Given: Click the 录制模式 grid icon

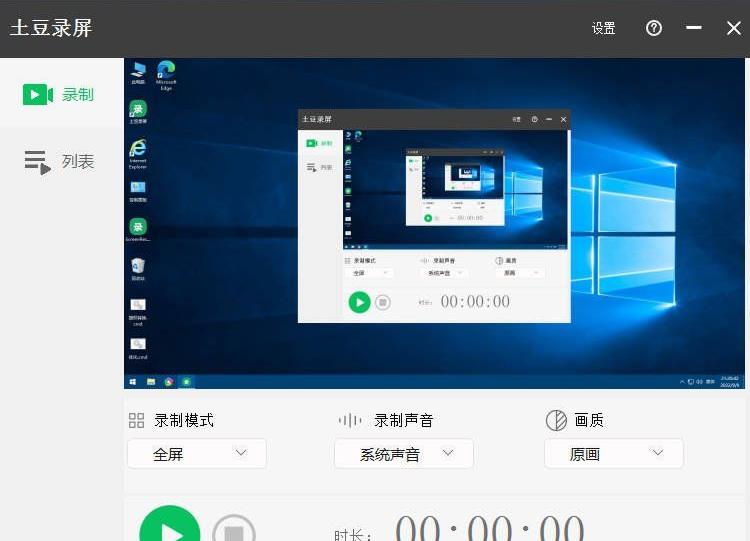Looking at the screenshot, I should point(137,421).
